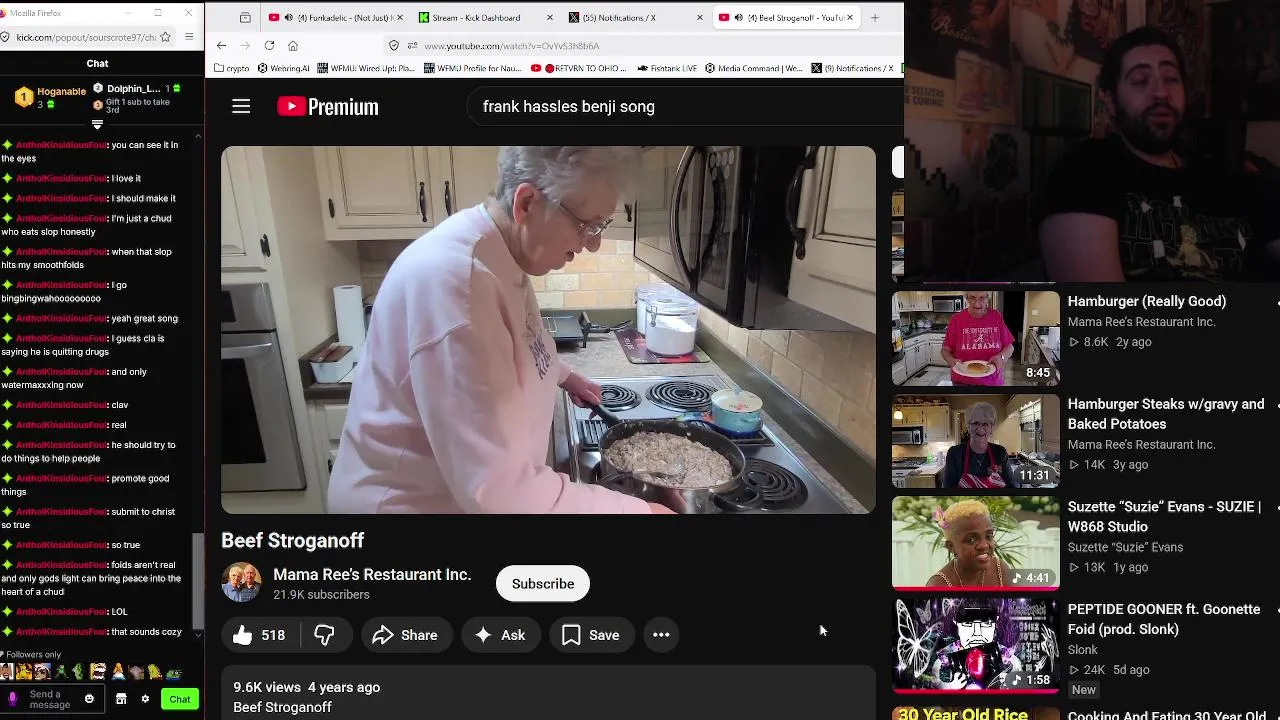Click AnthoIKinsidiousFool username on 'LOL' message
Viewport: 1280px width, 720px height.
coord(61,612)
